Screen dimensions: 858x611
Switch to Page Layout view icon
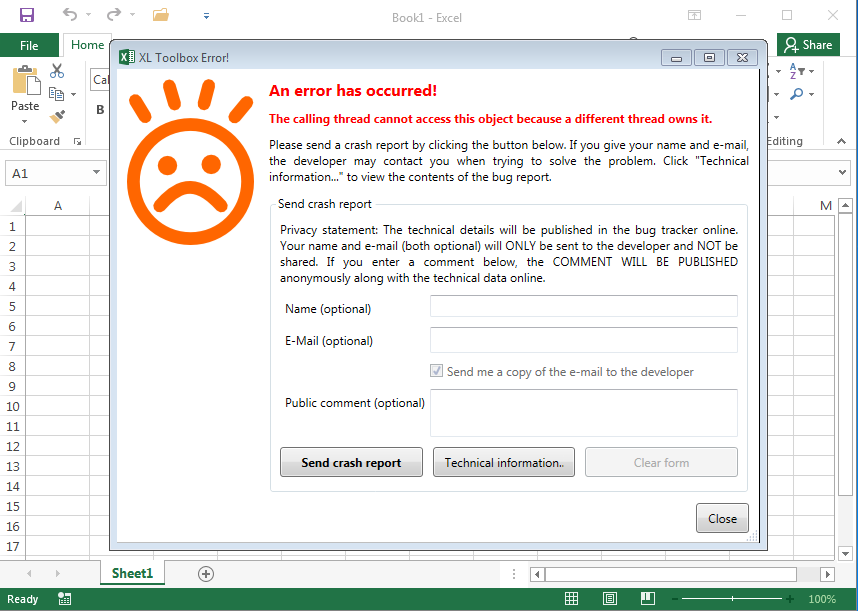(x=610, y=599)
